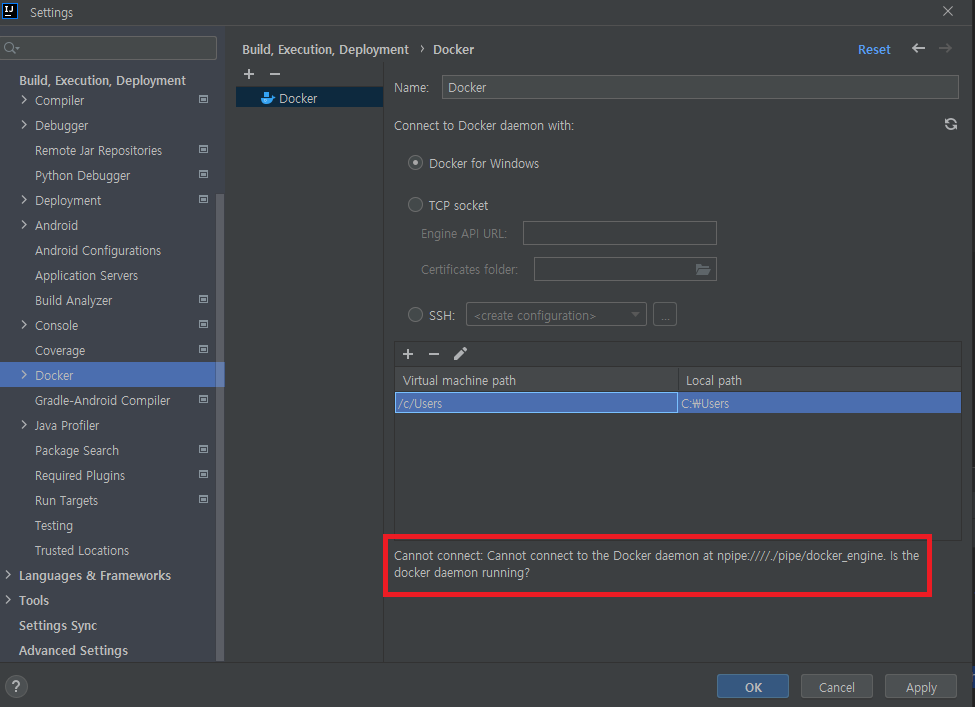Click the Required Plugins project icon
Viewport: 975px width, 707px height.
point(203,474)
